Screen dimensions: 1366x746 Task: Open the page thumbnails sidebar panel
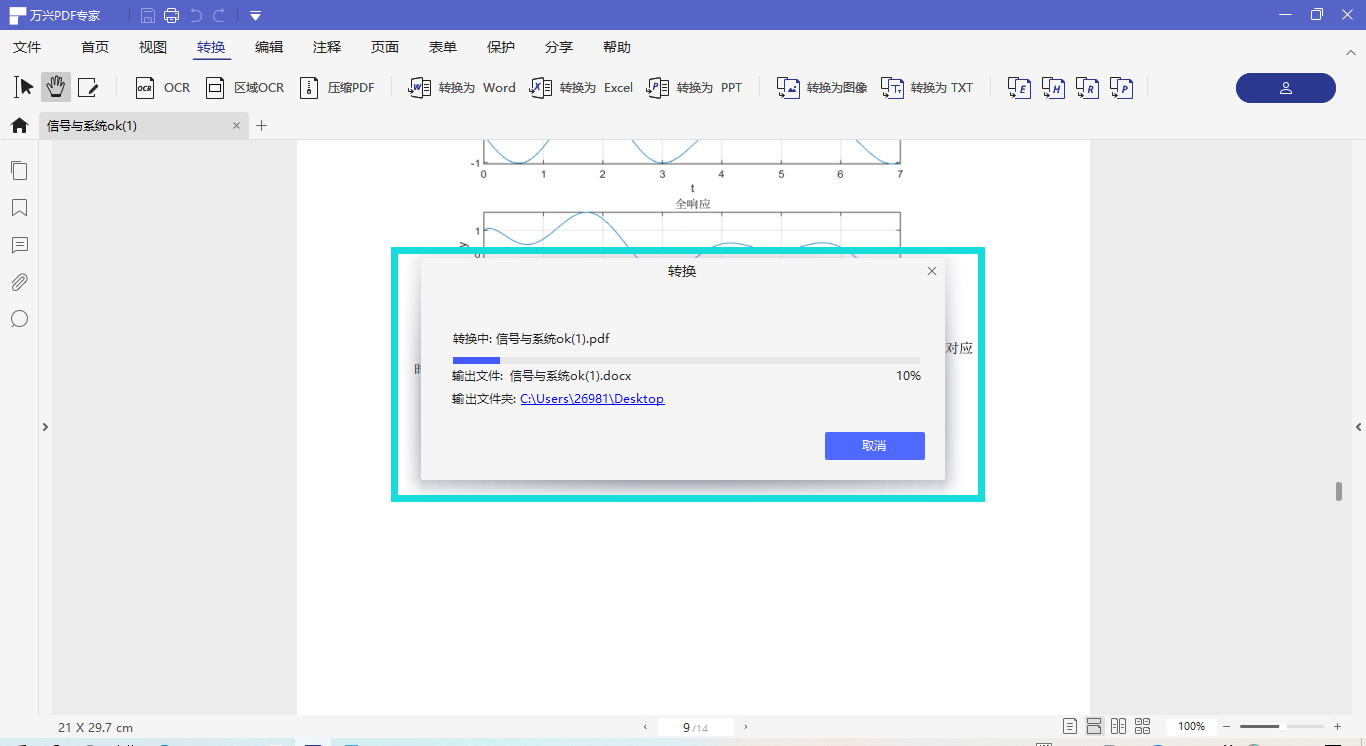coord(19,170)
